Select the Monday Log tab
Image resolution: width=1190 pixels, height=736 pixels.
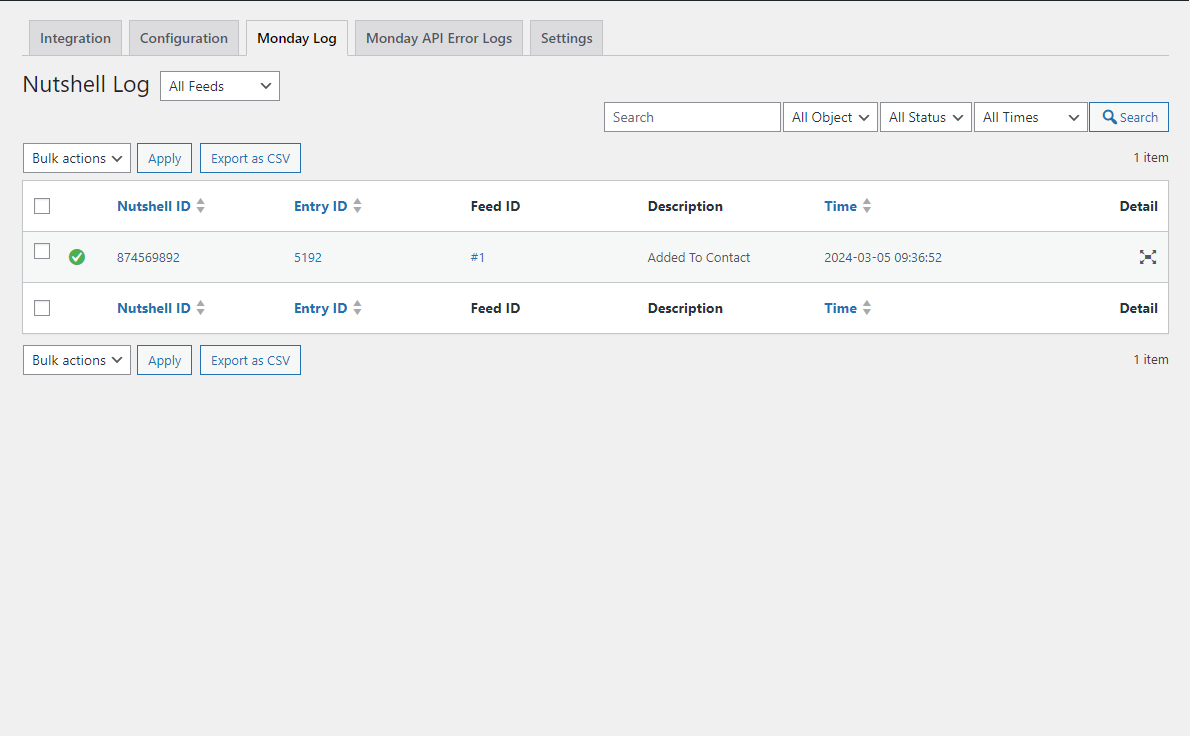coord(297,38)
